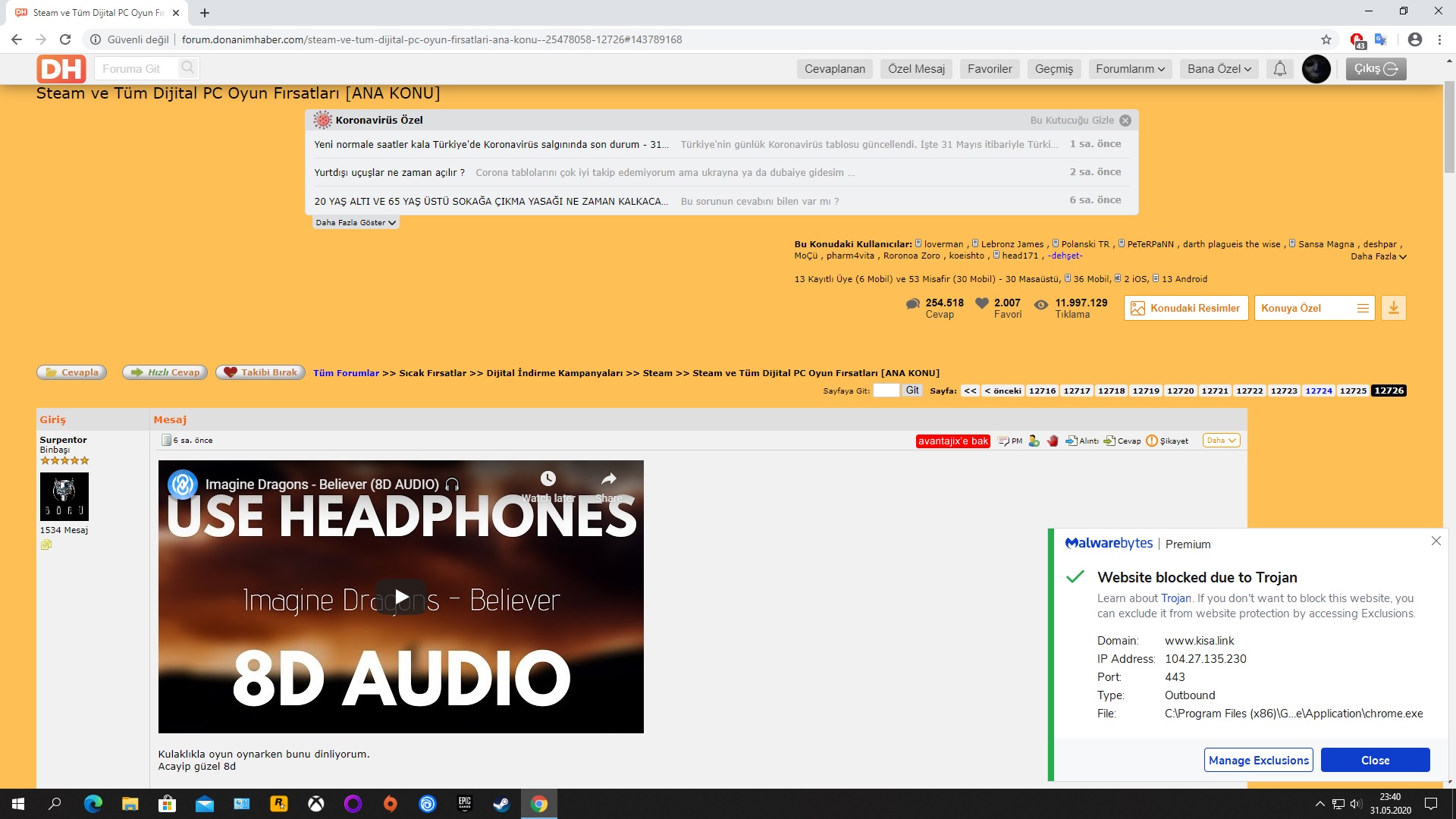Click YouTube Watch later clock icon
Image resolution: width=1456 pixels, height=819 pixels.
pos(548,479)
